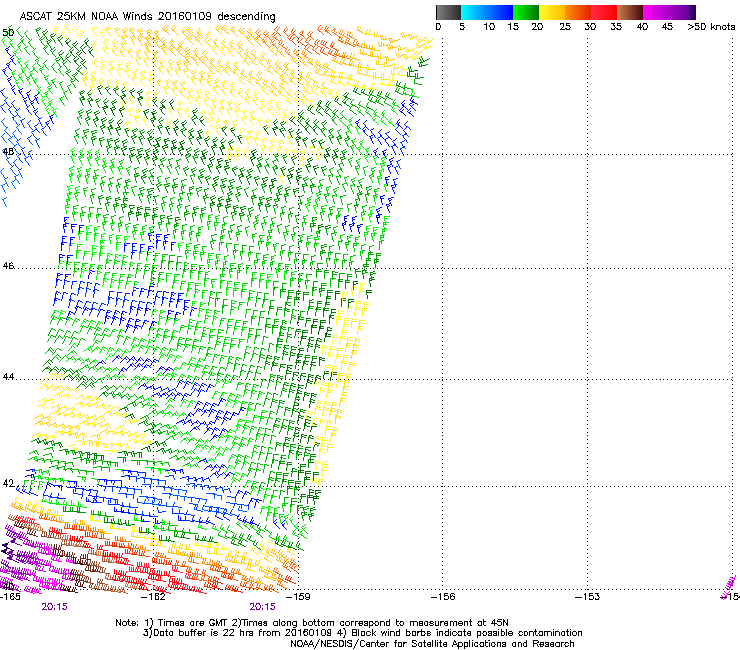Image resolution: width=740 pixels, height=650 pixels.
Task: Click the NOAA/NESDIS credit line
Action: 432,644
